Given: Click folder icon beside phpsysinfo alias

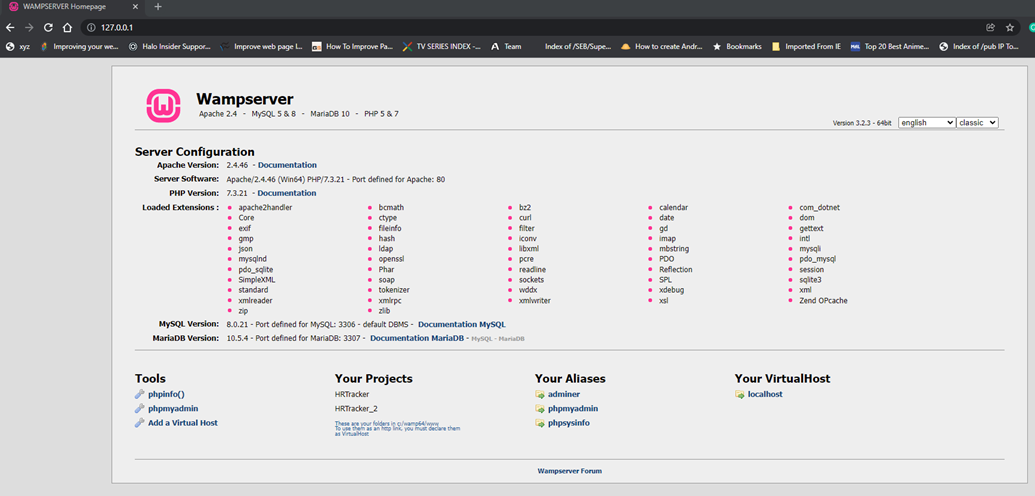Looking at the screenshot, I should [540, 423].
